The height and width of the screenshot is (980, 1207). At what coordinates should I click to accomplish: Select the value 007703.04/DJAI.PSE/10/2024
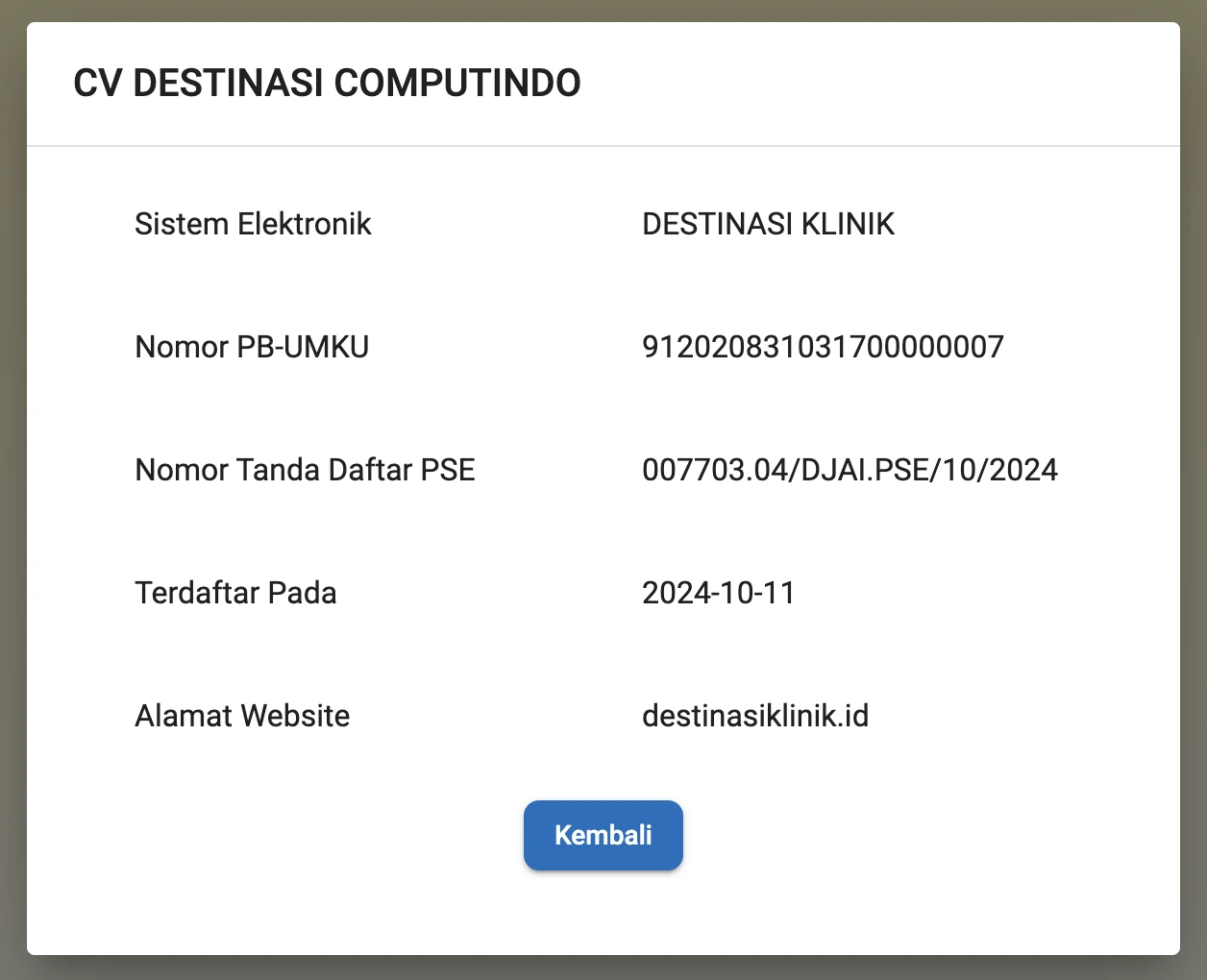850,470
